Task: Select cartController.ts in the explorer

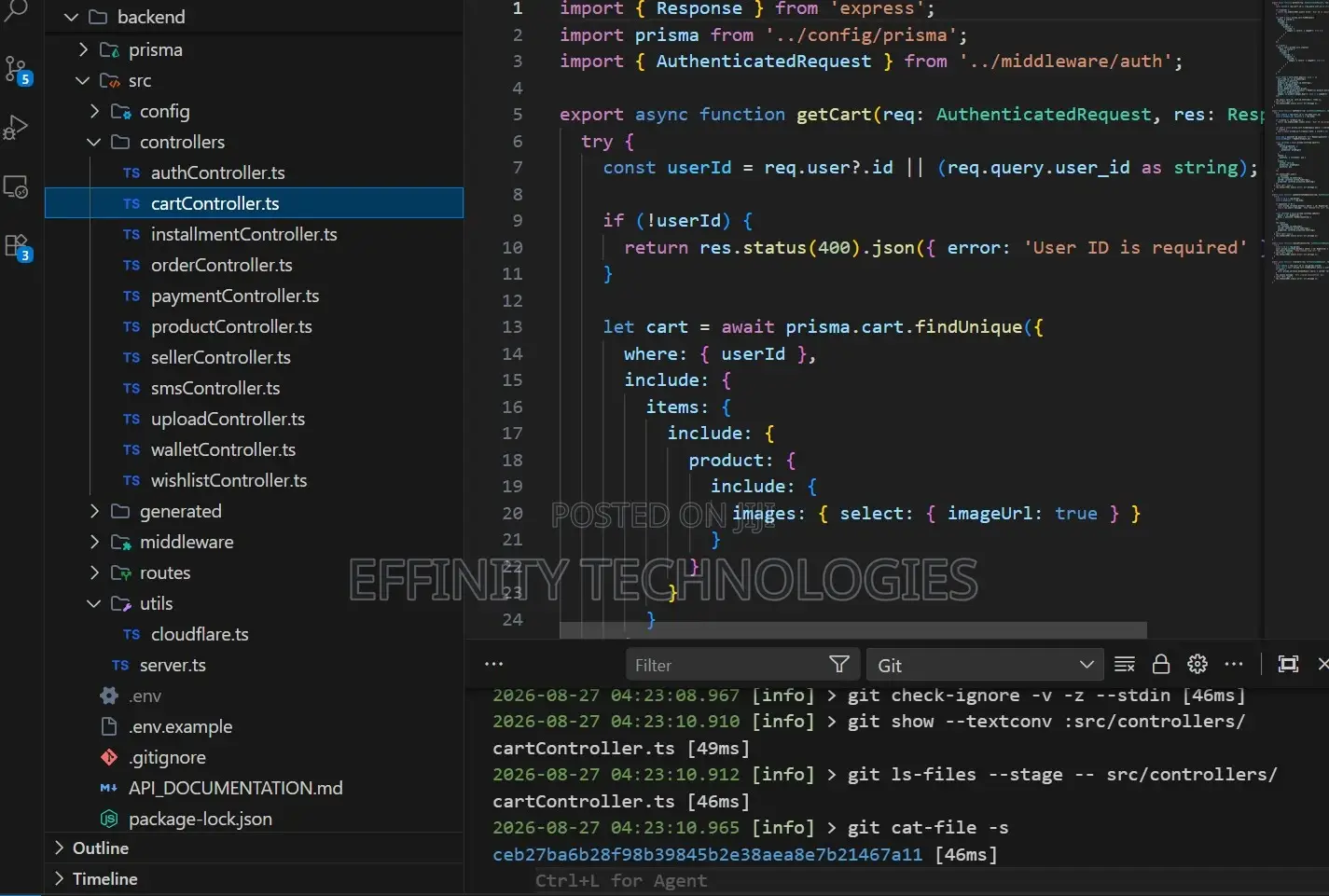Action: pos(254,203)
